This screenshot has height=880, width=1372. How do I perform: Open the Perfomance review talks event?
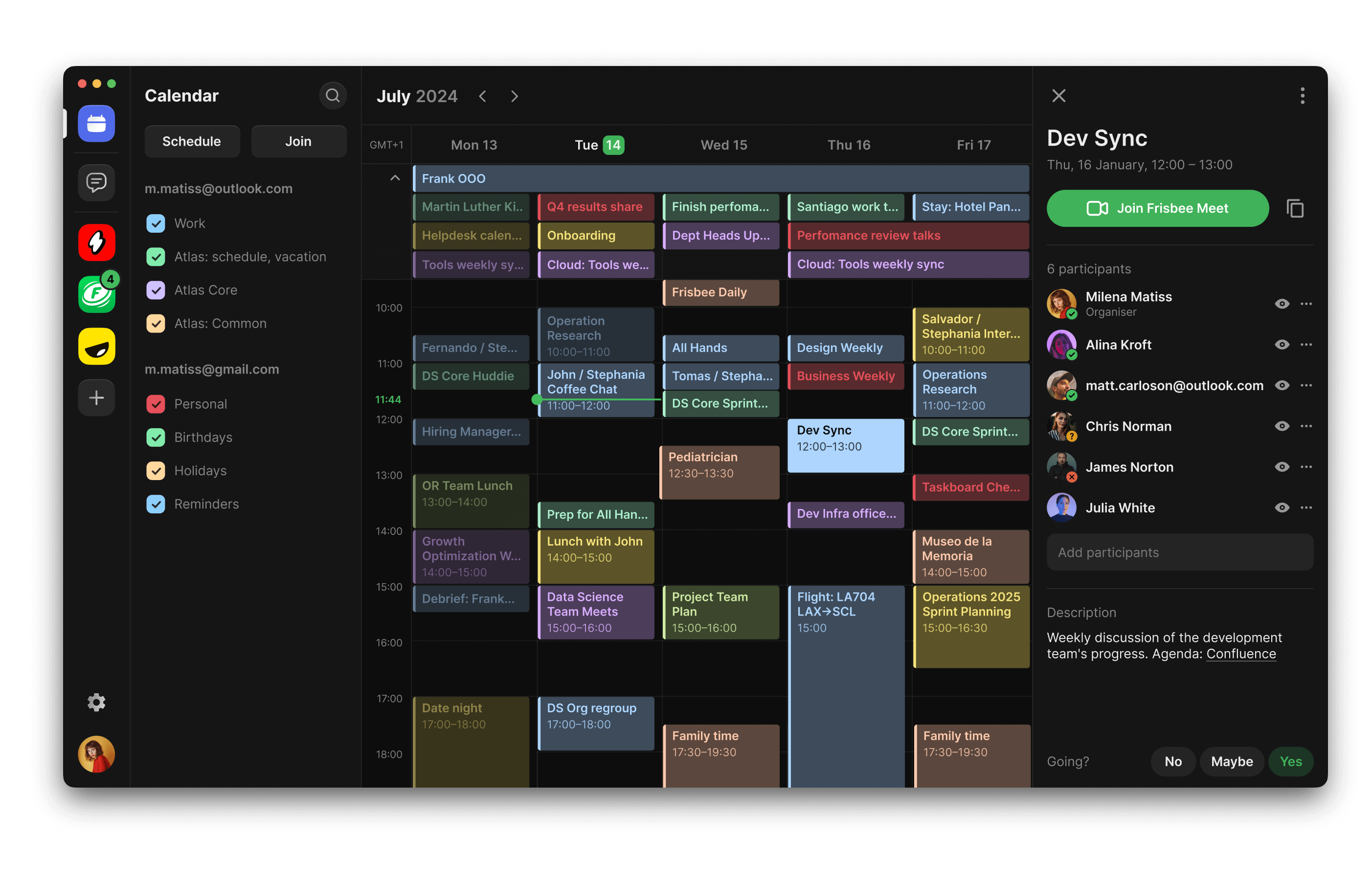click(908, 236)
